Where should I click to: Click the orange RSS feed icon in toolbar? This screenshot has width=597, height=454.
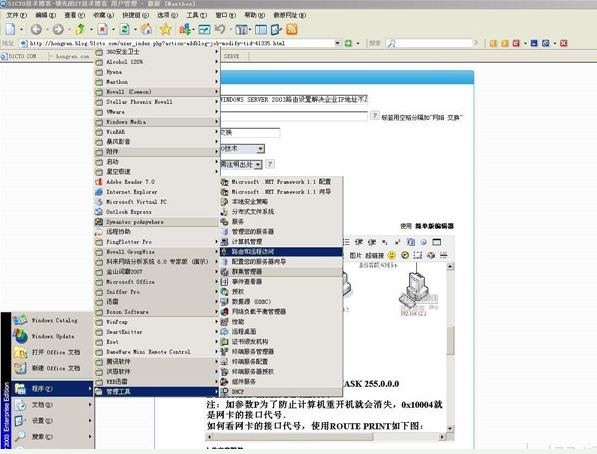292,29
